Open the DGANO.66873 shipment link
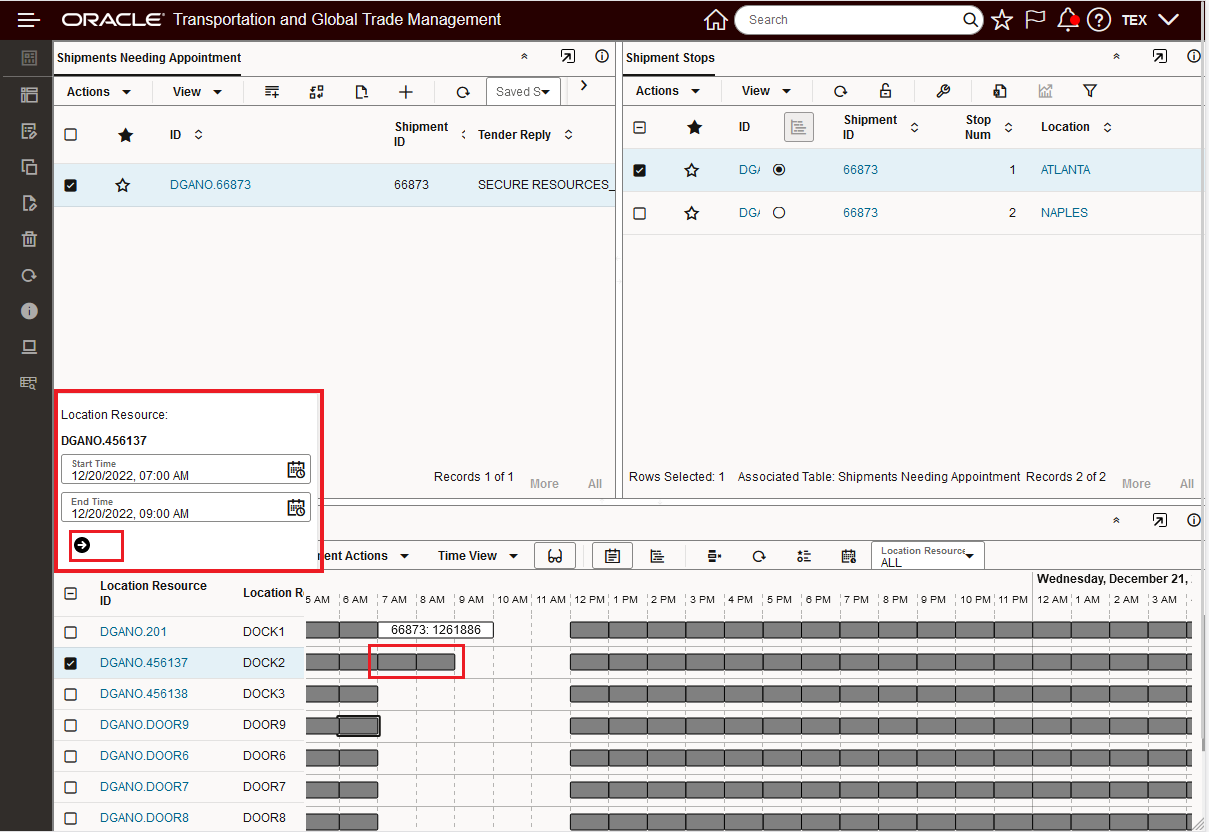Viewport: 1209px width, 832px height. click(x=210, y=185)
